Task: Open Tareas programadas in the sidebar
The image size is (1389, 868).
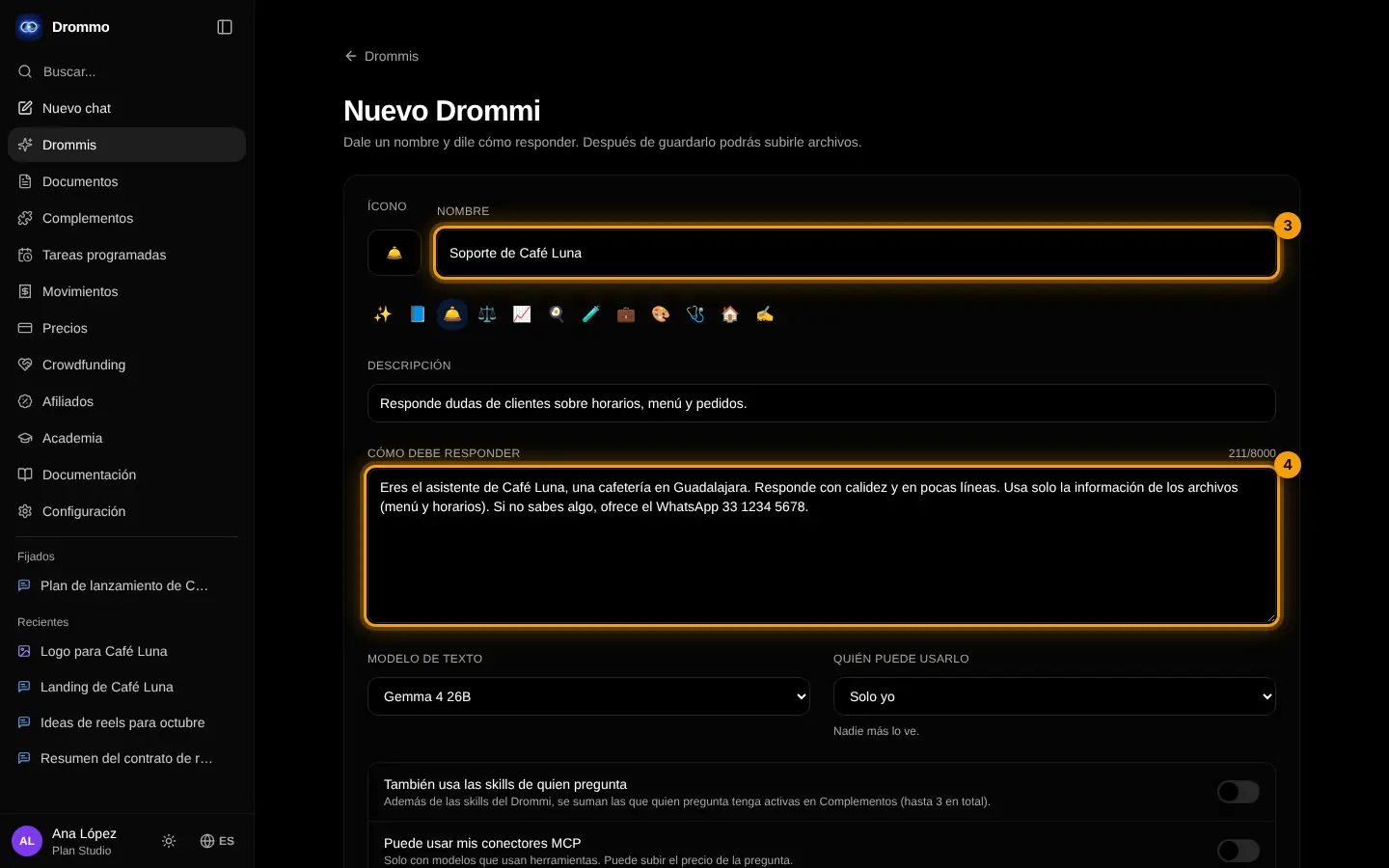Action: click(126, 255)
